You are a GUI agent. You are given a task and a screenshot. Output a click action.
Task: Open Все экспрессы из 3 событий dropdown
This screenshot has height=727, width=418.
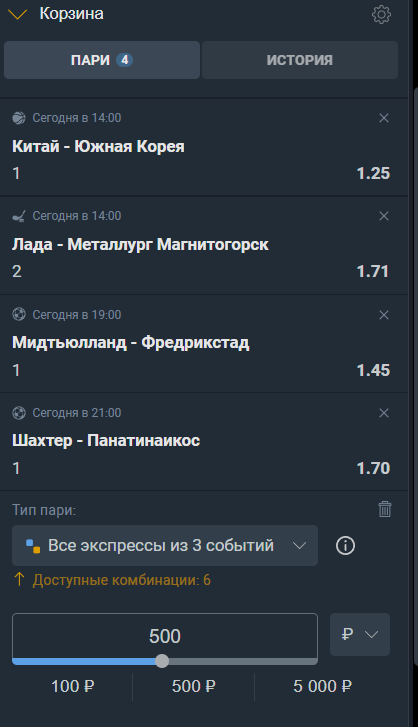[165, 545]
